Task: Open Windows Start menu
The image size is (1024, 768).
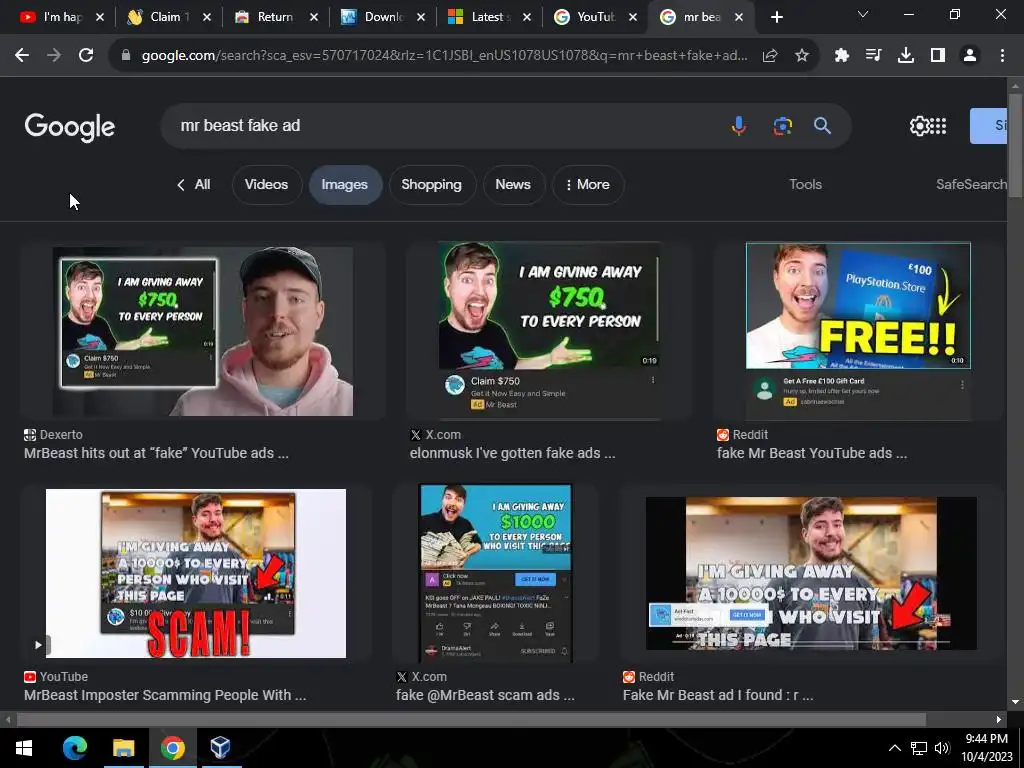Action: 24,748
